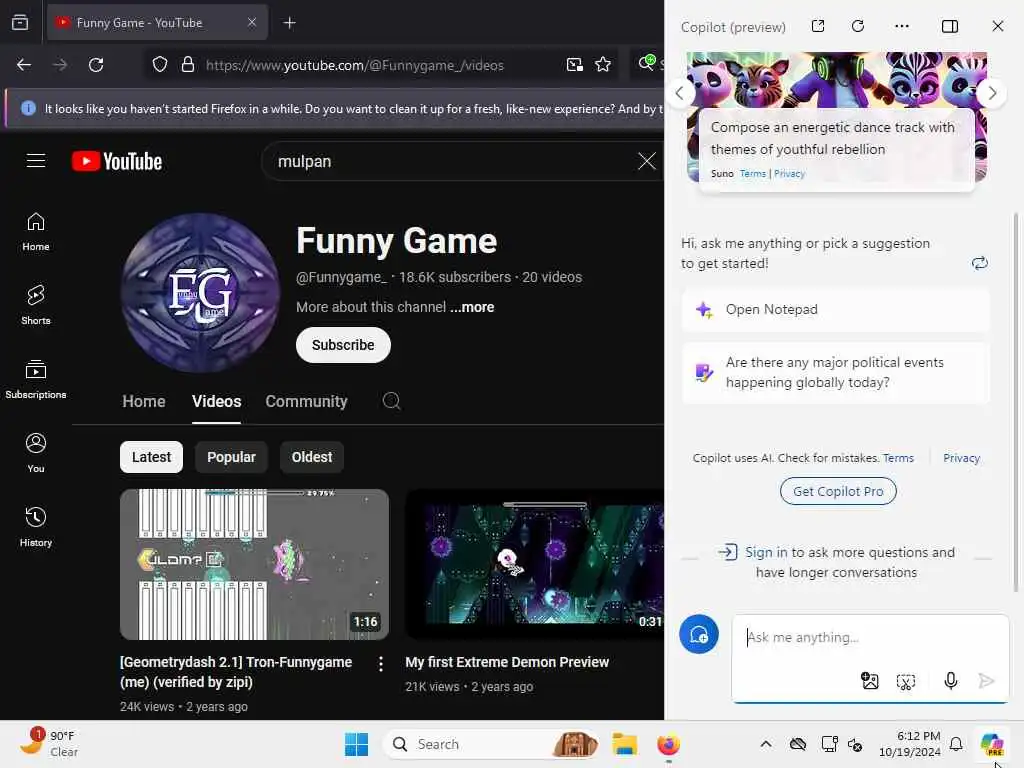1024x768 pixels.
Task: Refresh Copilot suggestions icon
Action: tap(980, 263)
